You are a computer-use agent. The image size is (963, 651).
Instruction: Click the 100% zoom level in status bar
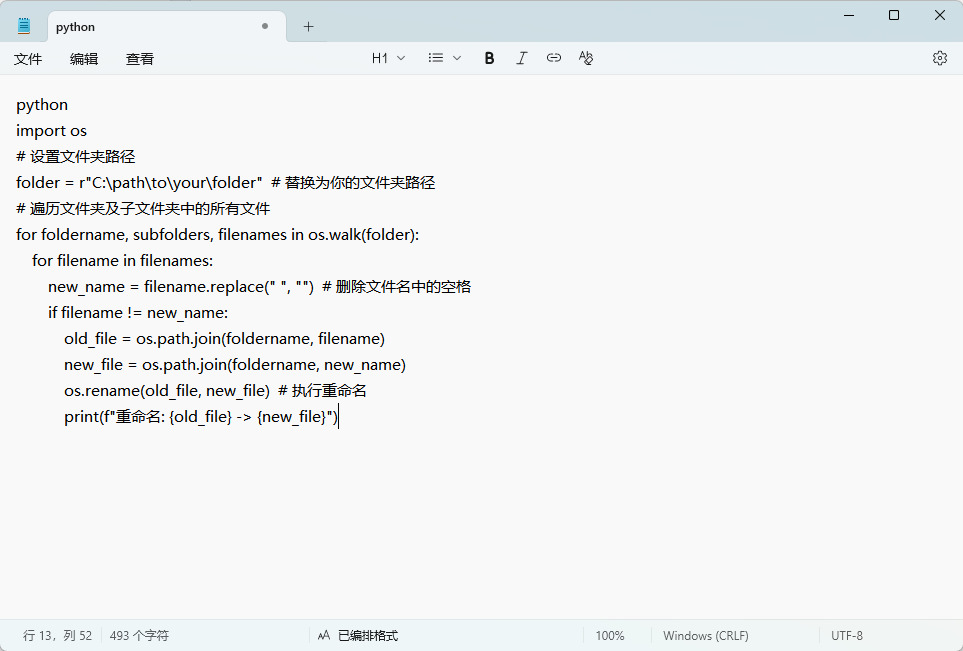(x=610, y=635)
